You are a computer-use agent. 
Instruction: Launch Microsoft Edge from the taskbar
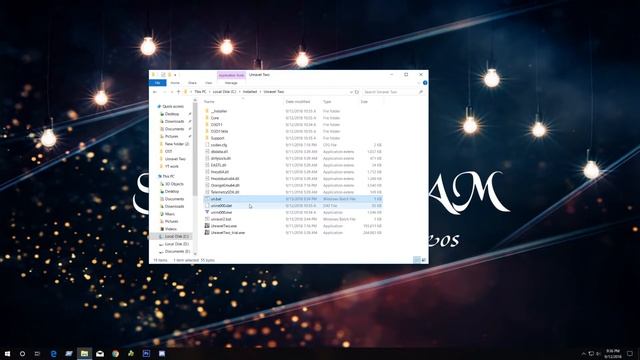(53, 353)
